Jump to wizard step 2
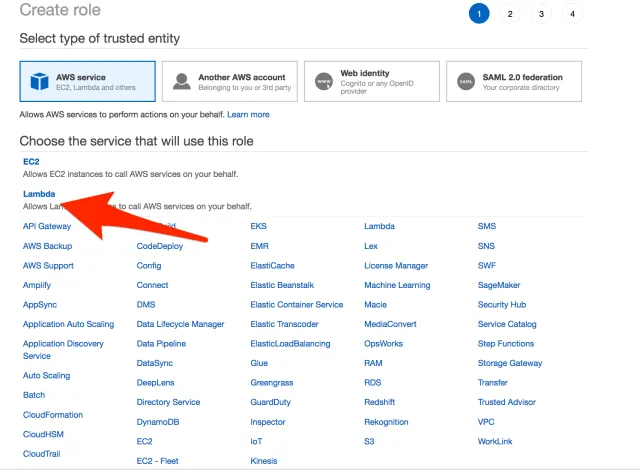Viewport: 640px width, 471px height. (x=510, y=13)
